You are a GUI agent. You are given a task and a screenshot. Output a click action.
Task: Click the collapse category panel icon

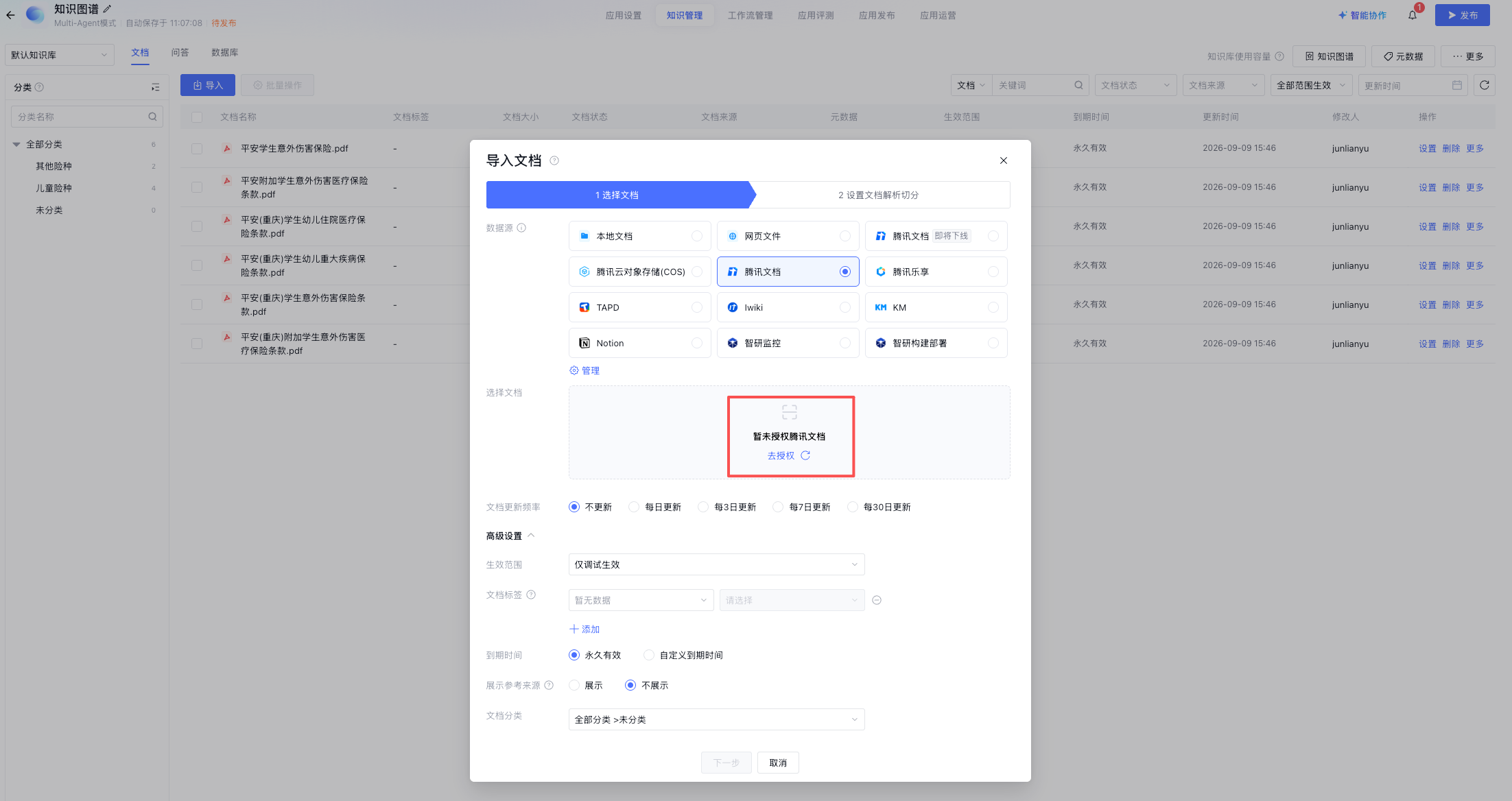pyautogui.click(x=156, y=87)
